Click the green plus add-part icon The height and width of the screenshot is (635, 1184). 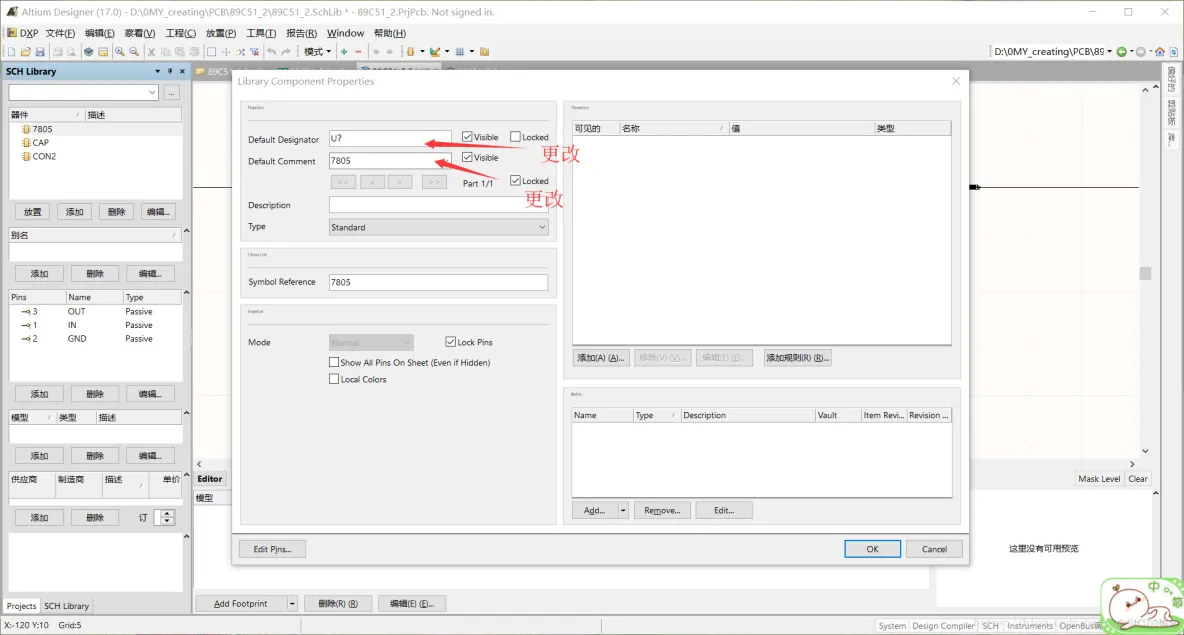[344, 52]
